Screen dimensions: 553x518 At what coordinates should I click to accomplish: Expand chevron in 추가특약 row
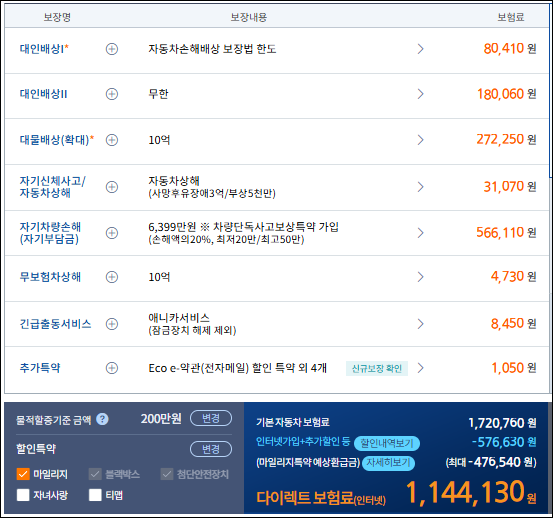[x=420, y=368]
